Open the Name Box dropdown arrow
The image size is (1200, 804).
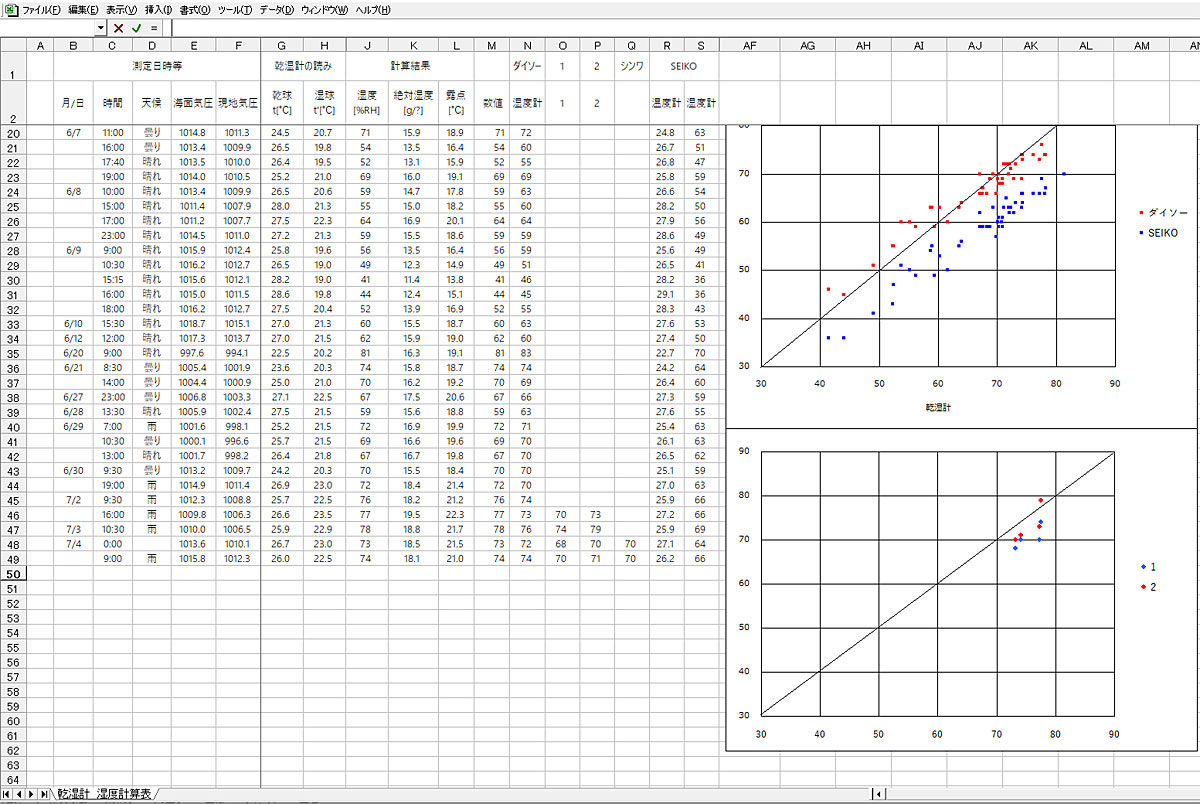pyautogui.click(x=100, y=28)
